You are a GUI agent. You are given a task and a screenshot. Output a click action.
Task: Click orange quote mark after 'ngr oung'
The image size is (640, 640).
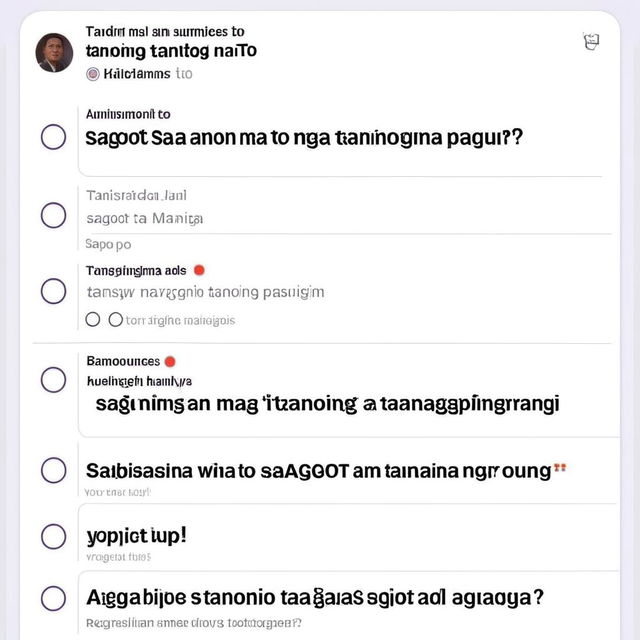(560, 467)
